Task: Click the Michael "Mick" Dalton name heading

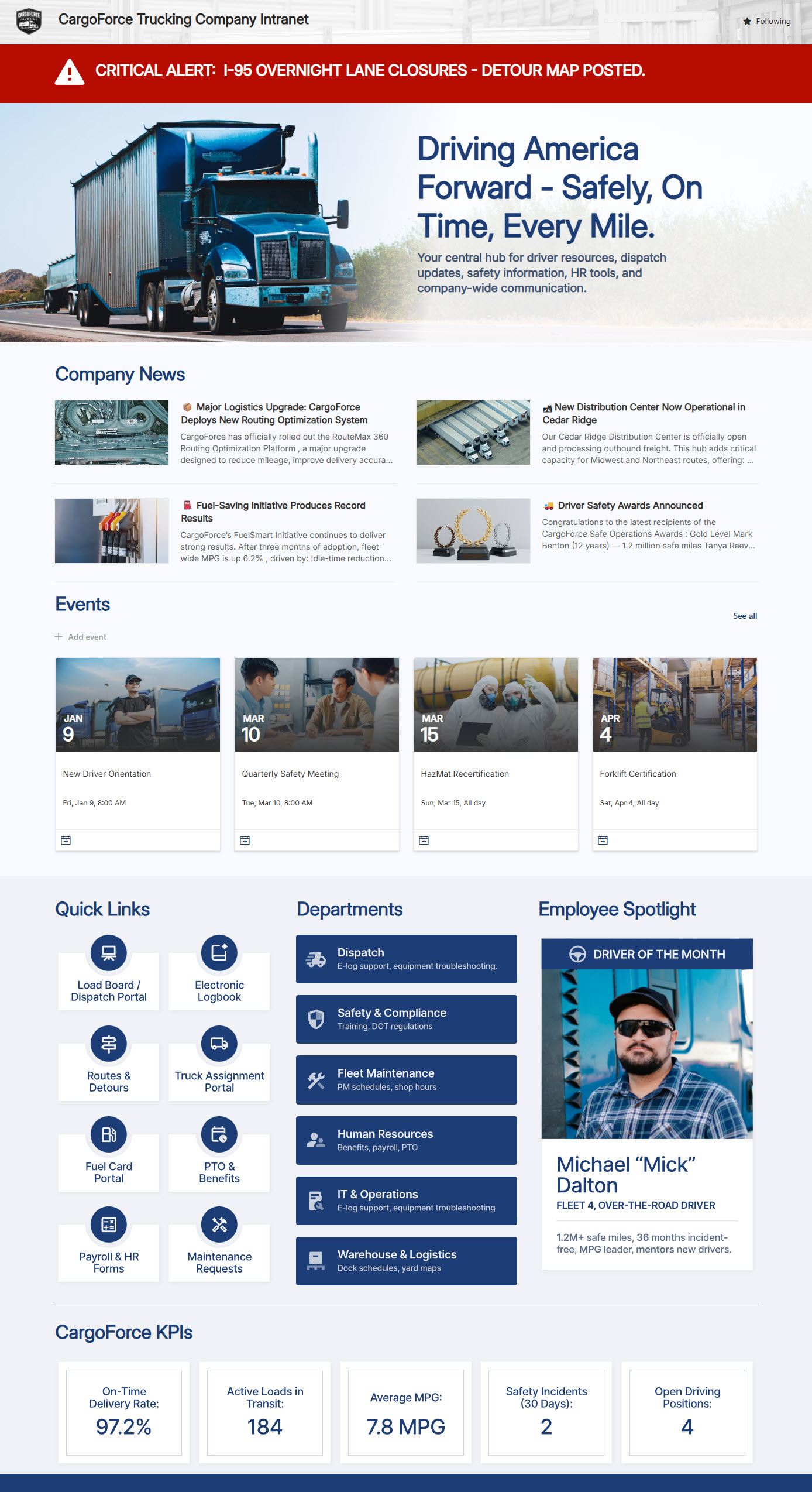Action: 626,1175
